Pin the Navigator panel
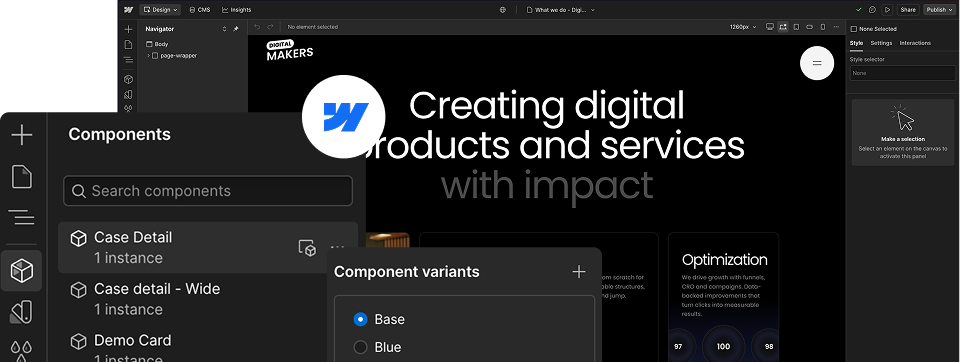The image size is (960, 362). [x=236, y=29]
